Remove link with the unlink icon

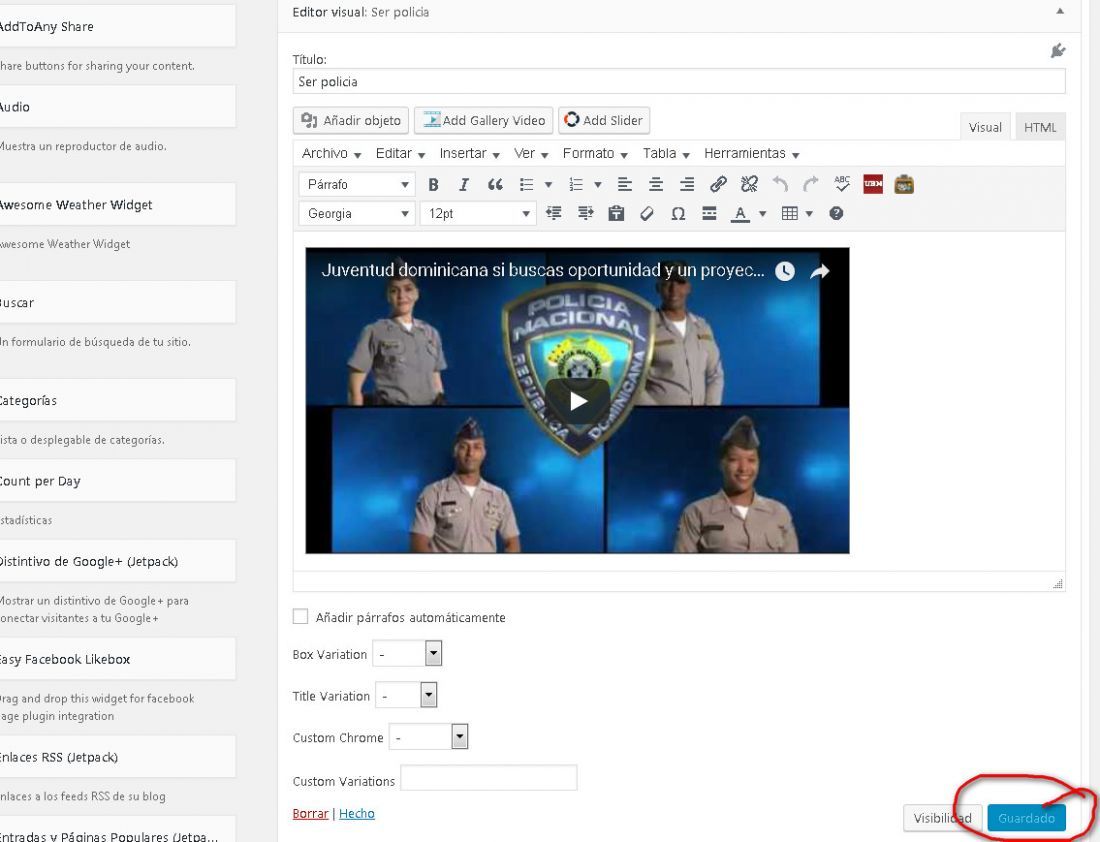pos(749,185)
